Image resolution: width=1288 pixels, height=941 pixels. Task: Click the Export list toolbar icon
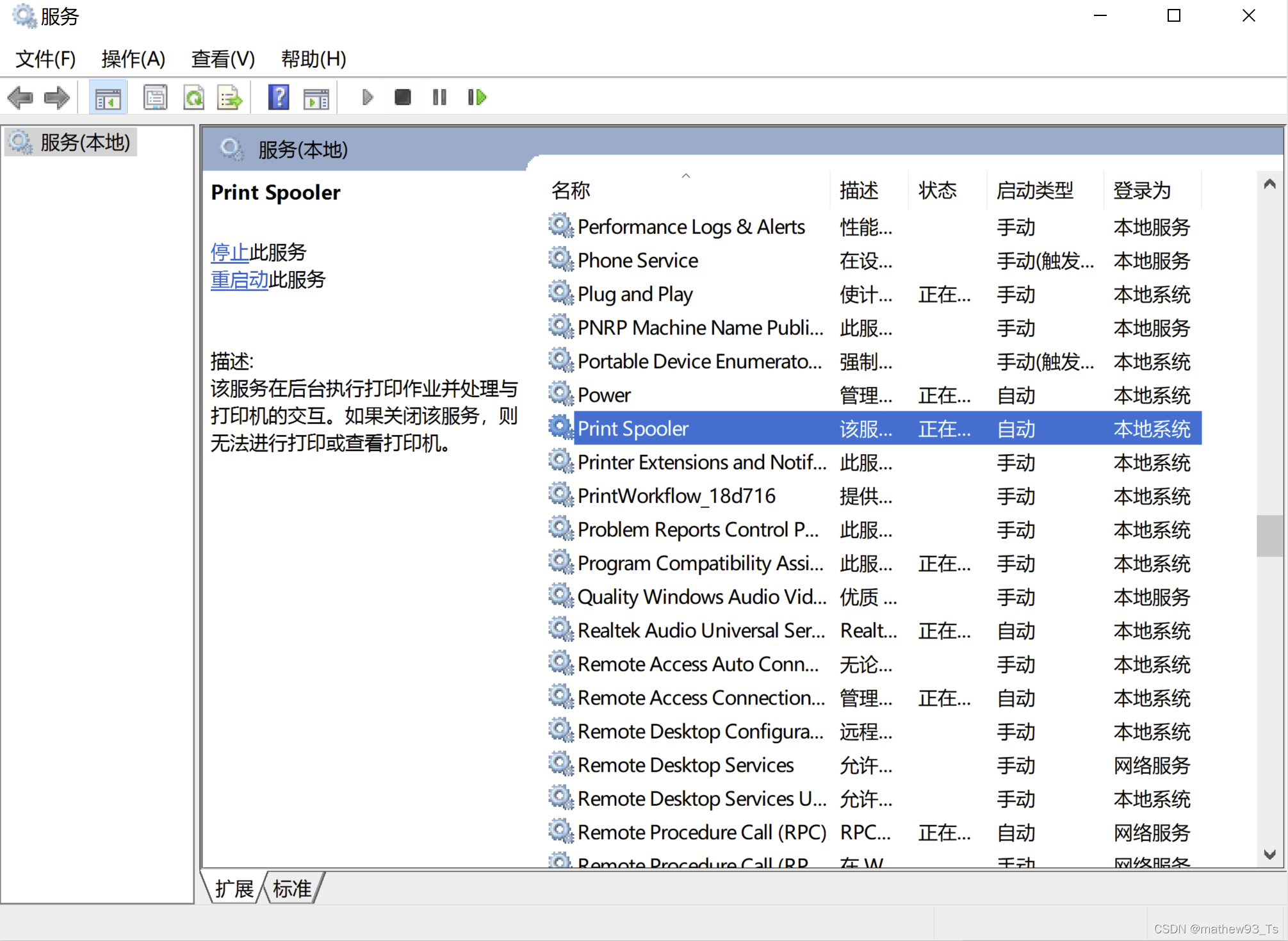point(229,98)
